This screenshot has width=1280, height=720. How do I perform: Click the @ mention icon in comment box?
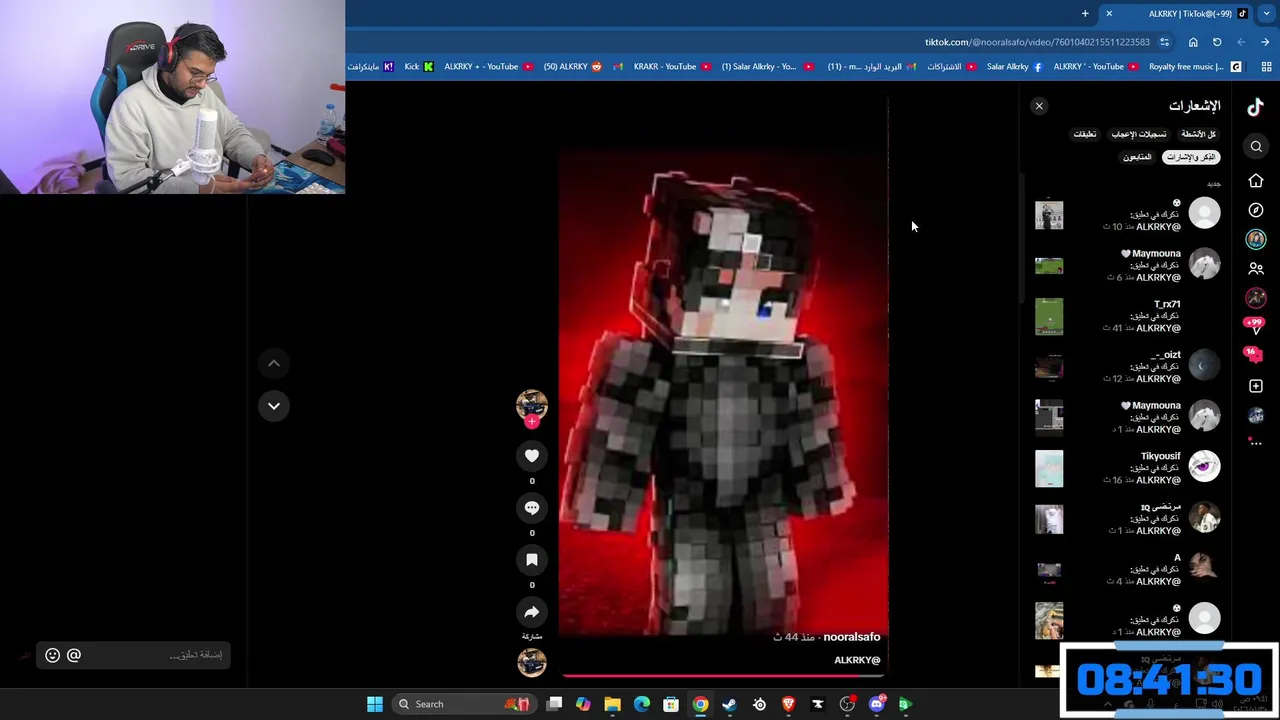tap(74, 655)
